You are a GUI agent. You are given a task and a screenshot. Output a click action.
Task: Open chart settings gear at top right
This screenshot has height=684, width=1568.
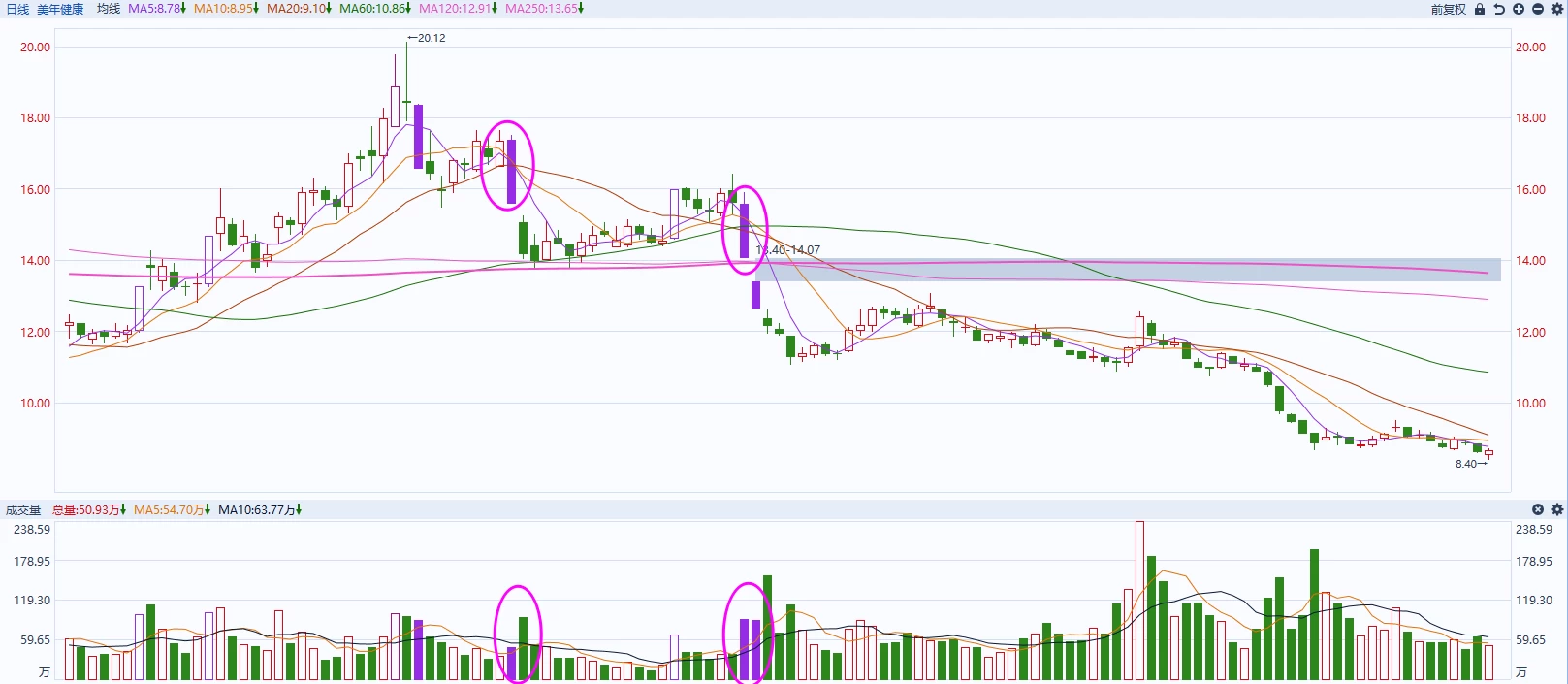coord(1557,9)
